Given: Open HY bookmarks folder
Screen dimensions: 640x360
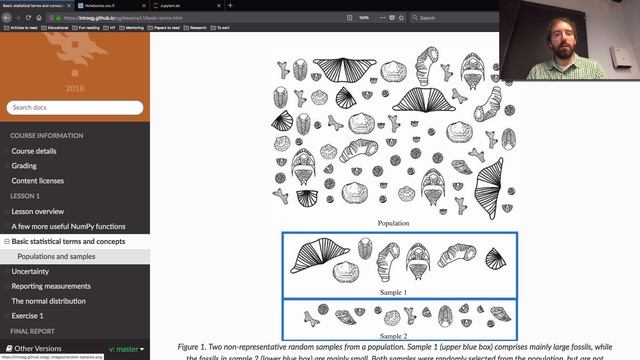Looking at the screenshot, I should tap(109, 28).
